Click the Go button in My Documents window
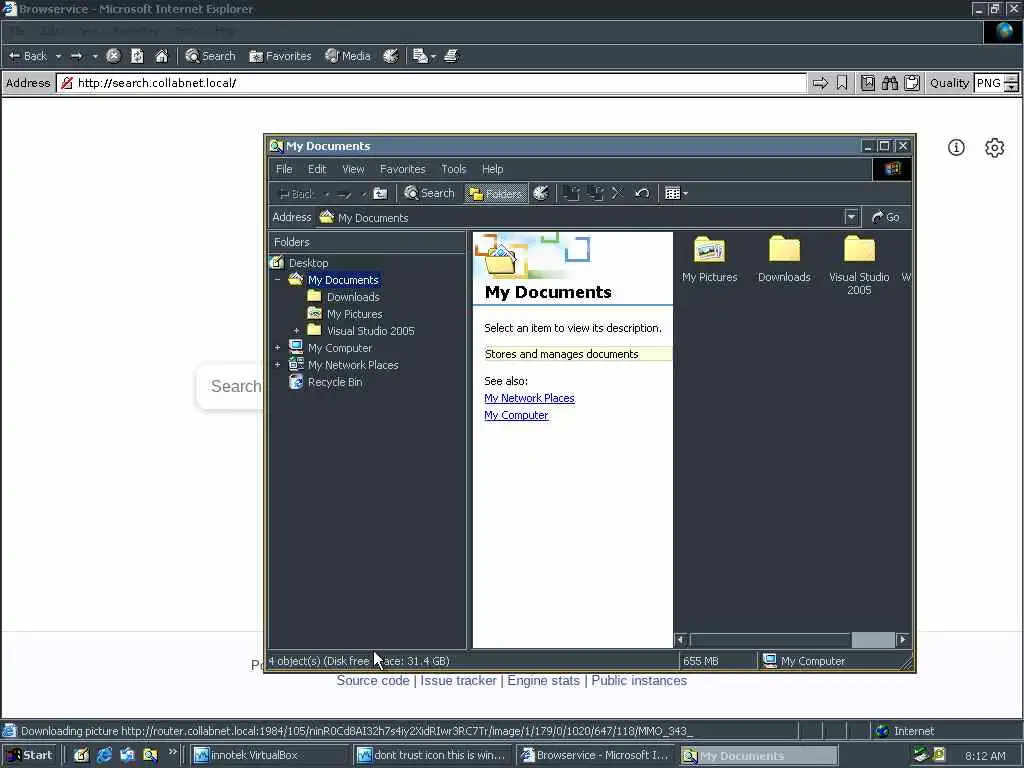Image resolution: width=1024 pixels, height=768 pixels. (886, 217)
